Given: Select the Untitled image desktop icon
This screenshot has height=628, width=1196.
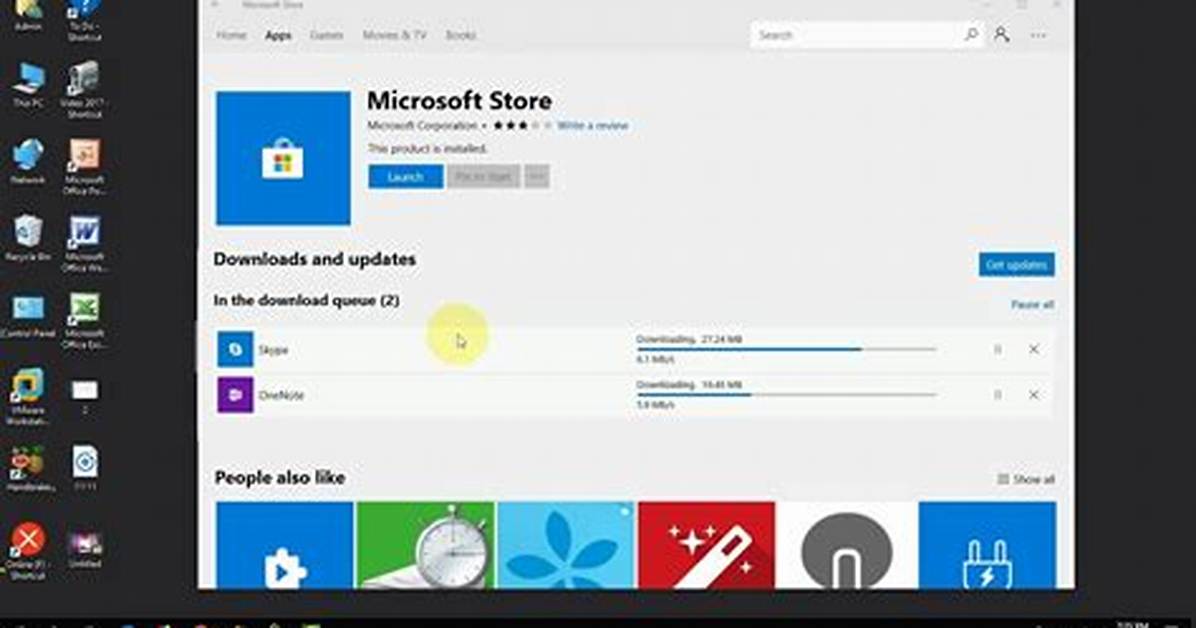Looking at the screenshot, I should point(85,549).
